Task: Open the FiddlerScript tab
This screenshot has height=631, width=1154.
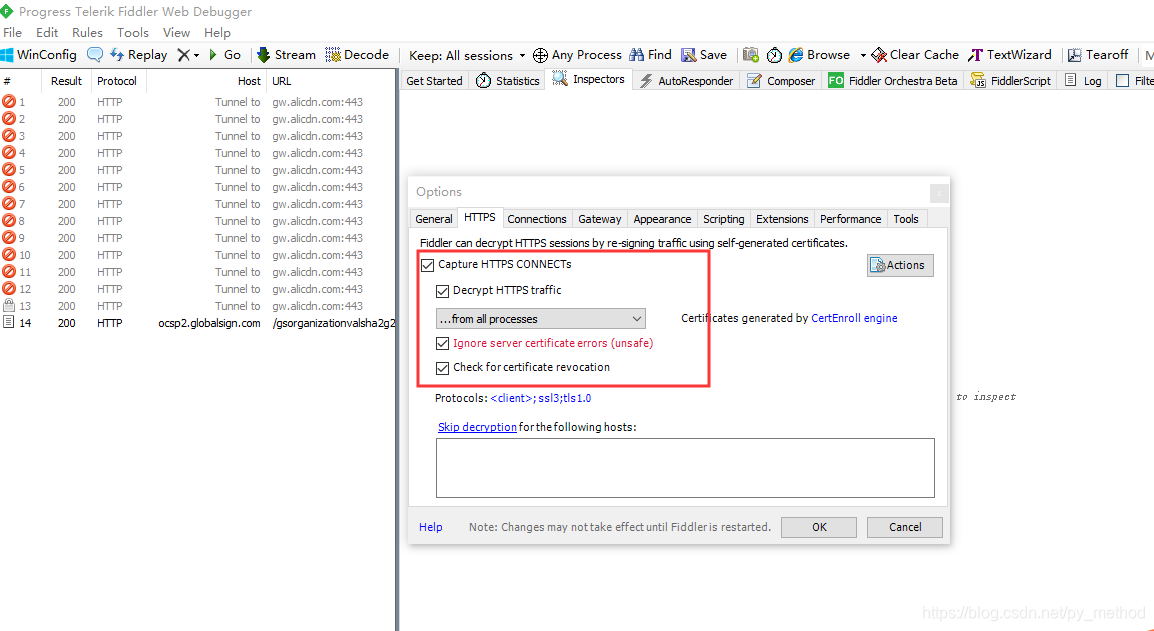Action: tap(1011, 81)
